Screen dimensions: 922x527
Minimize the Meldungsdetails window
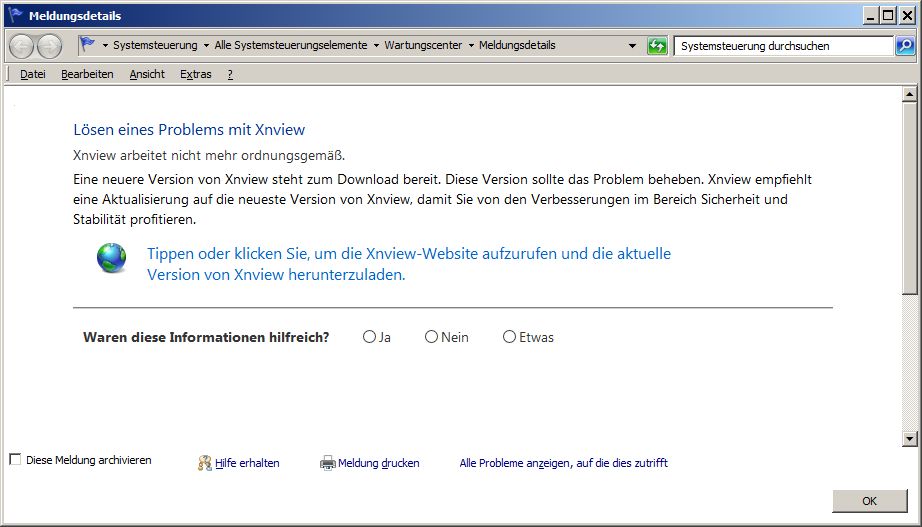click(871, 15)
